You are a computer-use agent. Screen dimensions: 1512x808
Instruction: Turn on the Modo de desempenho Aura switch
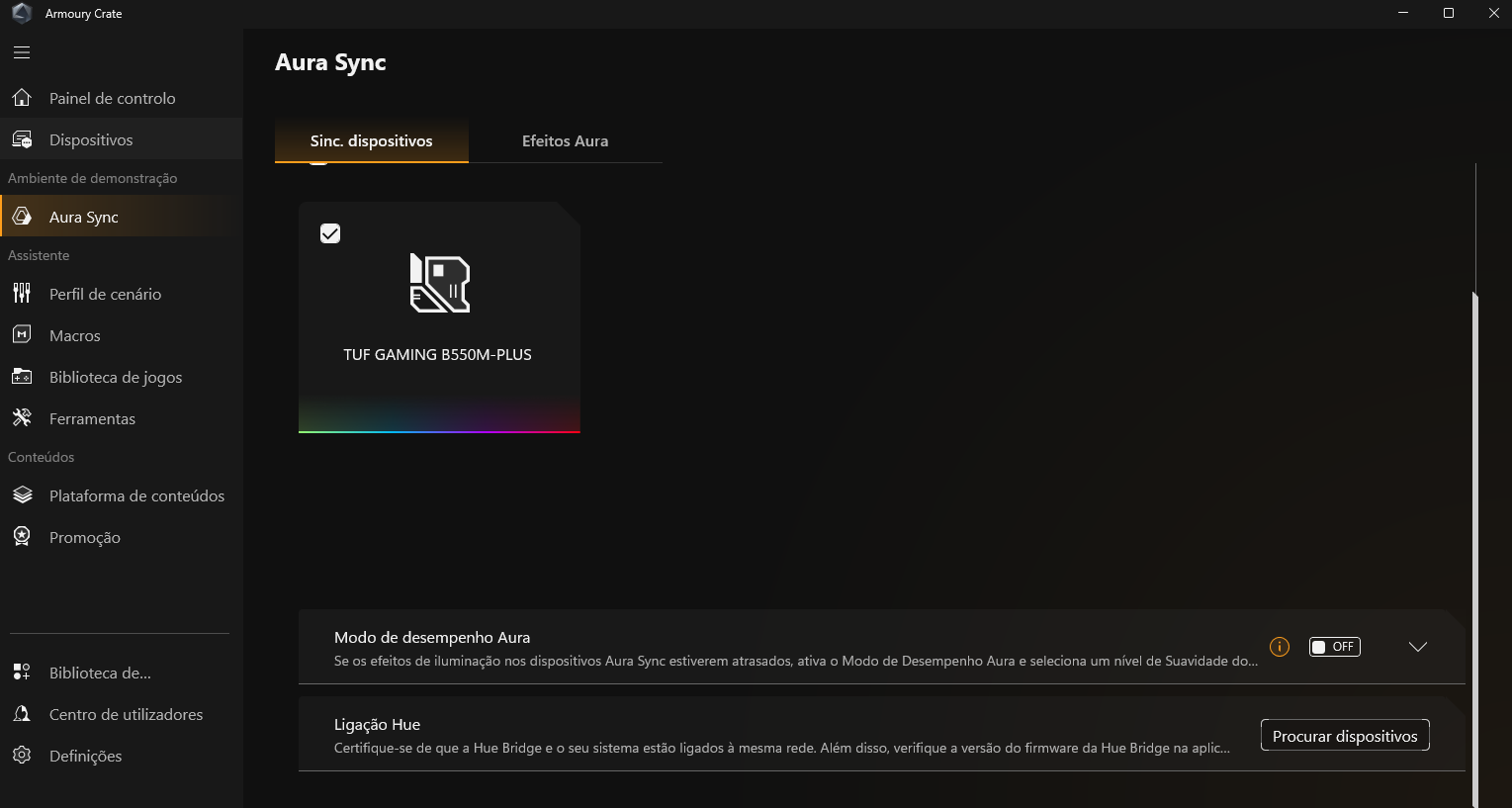tap(1335, 647)
